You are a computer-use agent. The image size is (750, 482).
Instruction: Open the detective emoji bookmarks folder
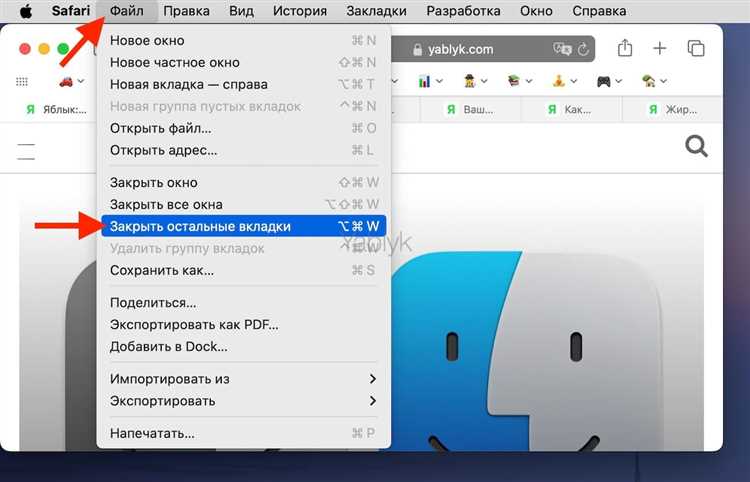pyautogui.click(x=474, y=81)
